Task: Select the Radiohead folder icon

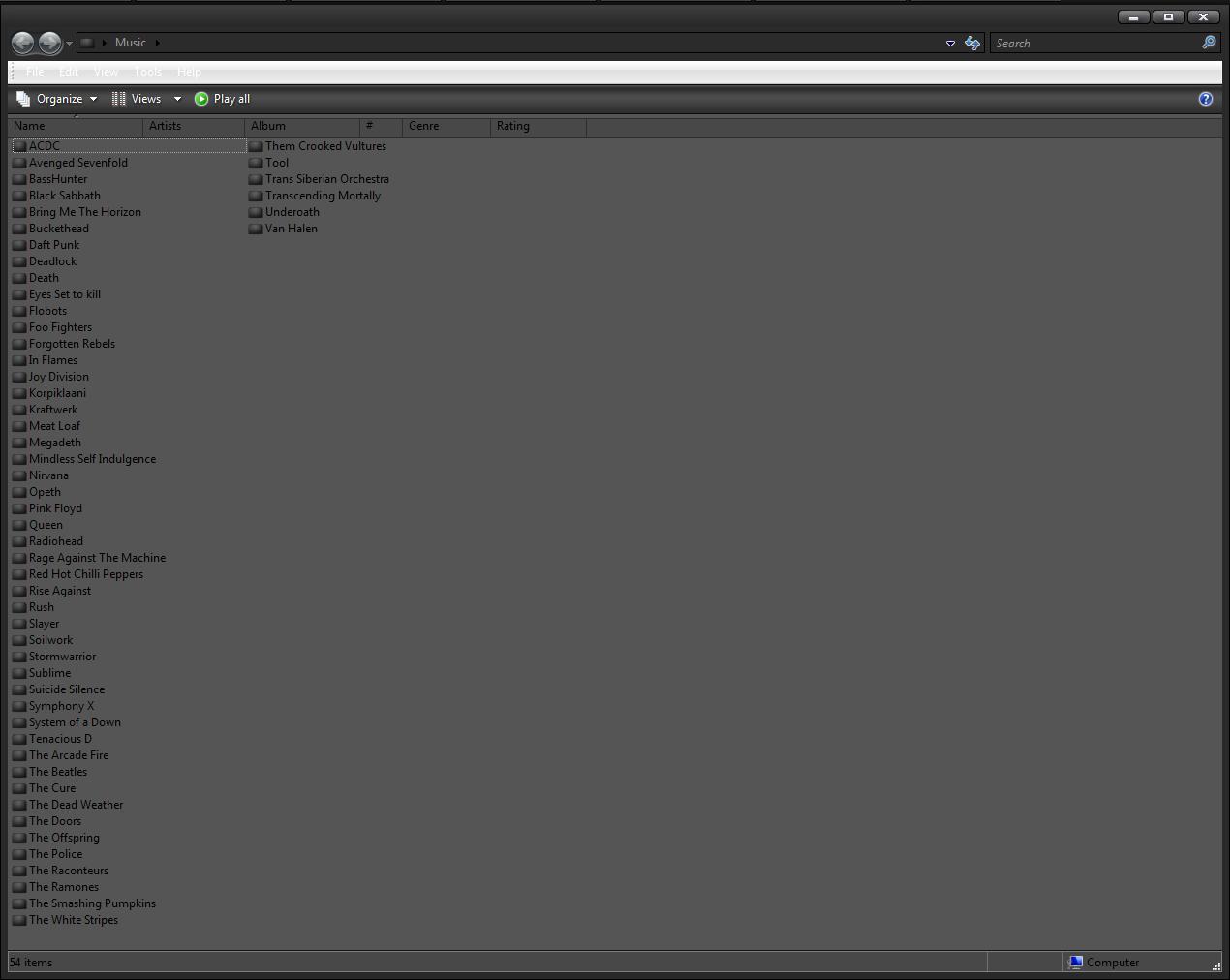Action: (19, 541)
